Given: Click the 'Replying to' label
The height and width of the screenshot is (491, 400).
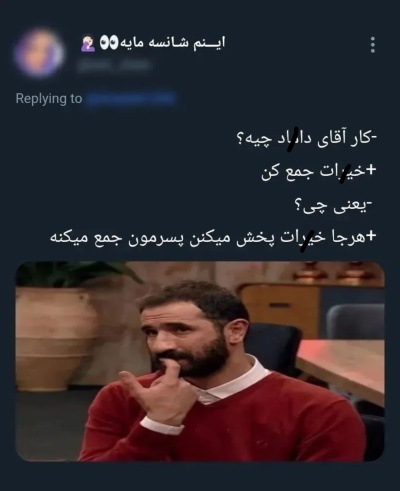Looking at the screenshot, I should click(x=49, y=99).
